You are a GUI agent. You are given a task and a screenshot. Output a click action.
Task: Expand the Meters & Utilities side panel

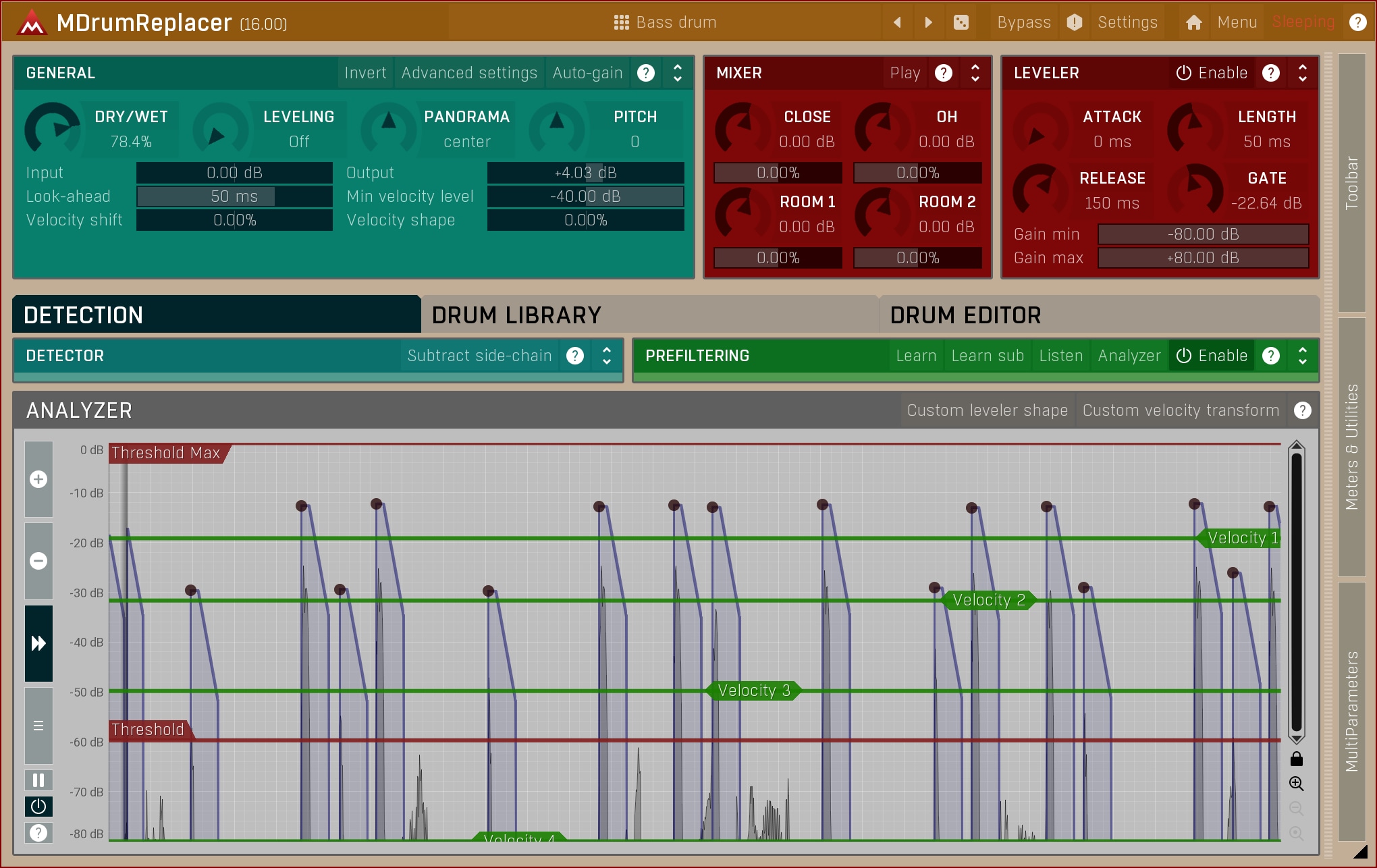tap(1351, 447)
